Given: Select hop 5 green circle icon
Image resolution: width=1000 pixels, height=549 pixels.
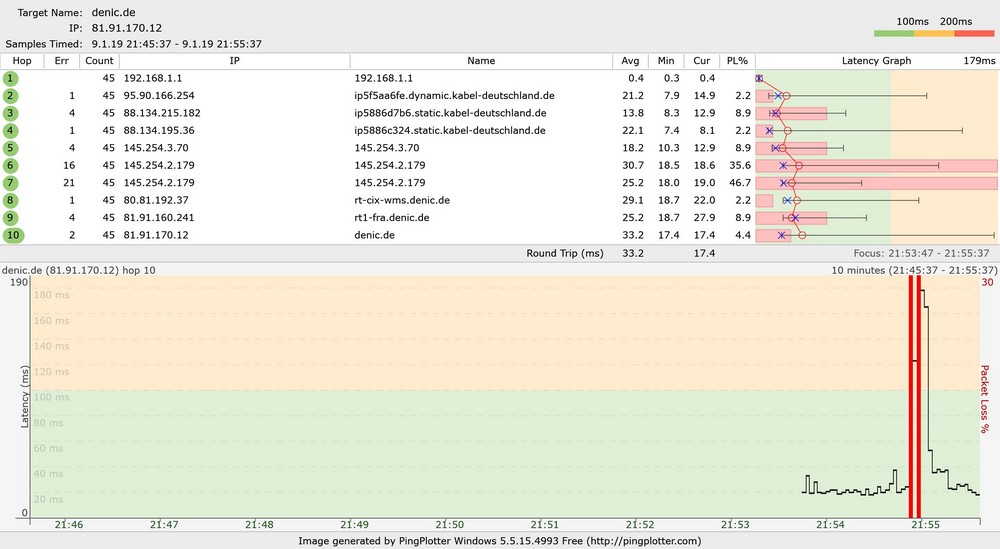Looking at the screenshot, I should click(x=10, y=148).
